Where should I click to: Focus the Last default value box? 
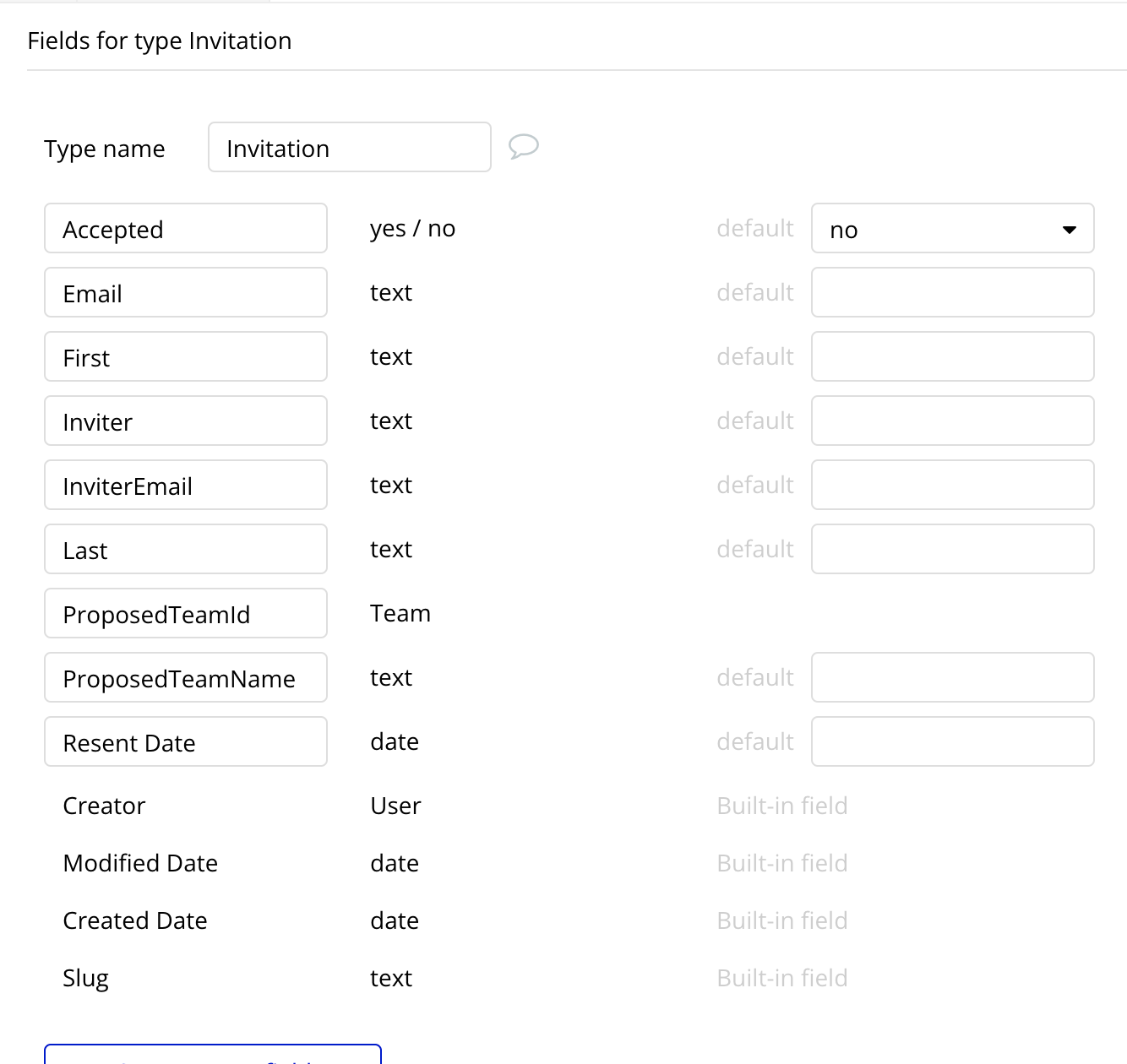click(952, 550)
